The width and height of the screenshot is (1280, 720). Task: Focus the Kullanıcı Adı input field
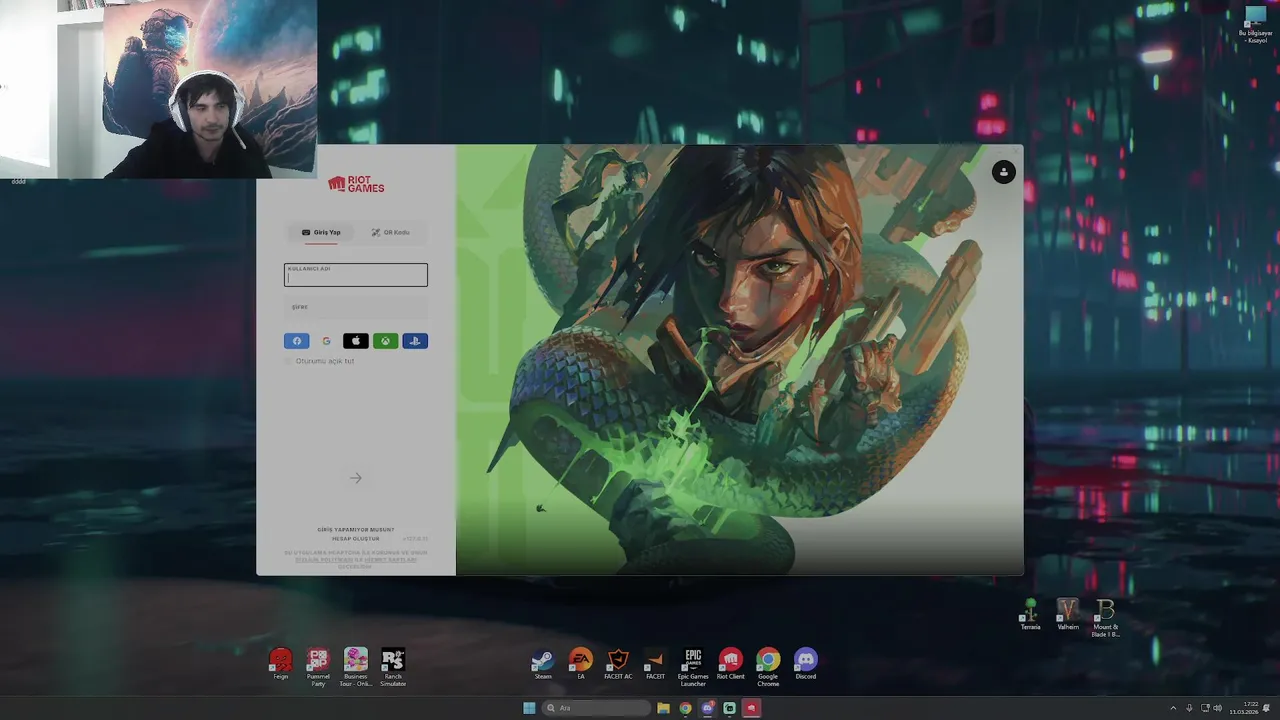click(x=356, y=275)
